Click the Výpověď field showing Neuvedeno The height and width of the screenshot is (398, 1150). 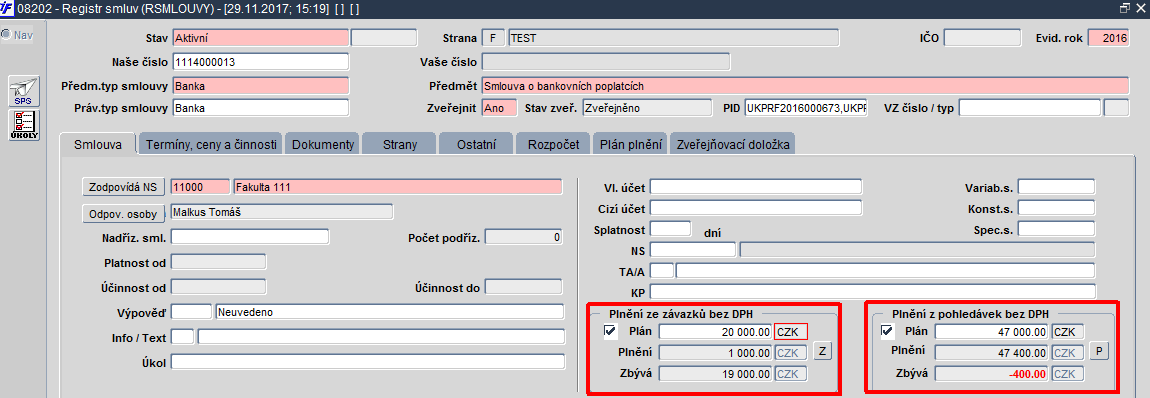click(x=389, y=312)
